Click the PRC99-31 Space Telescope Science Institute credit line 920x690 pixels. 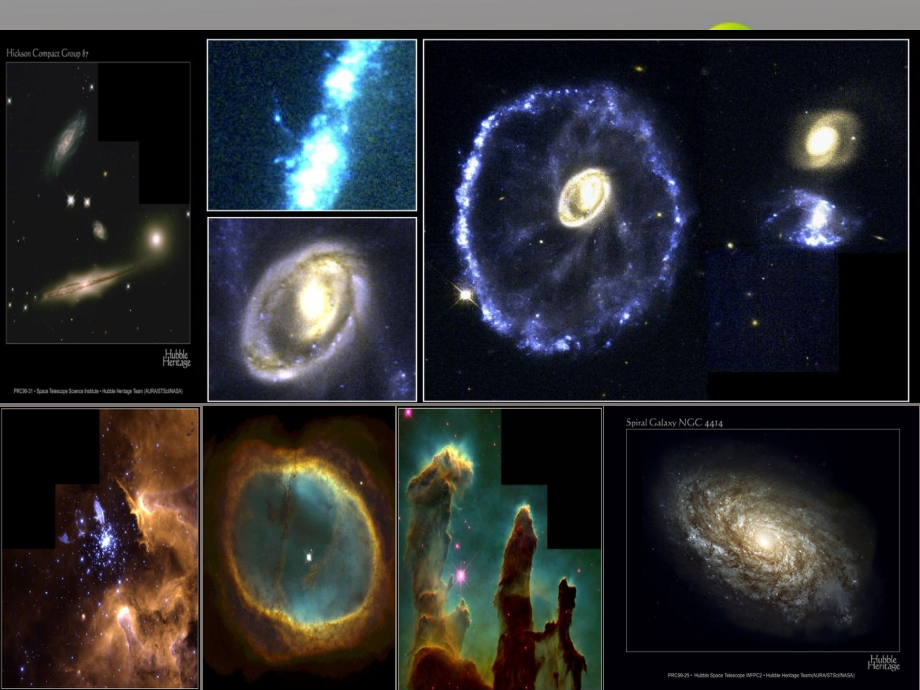coord(98,391)
